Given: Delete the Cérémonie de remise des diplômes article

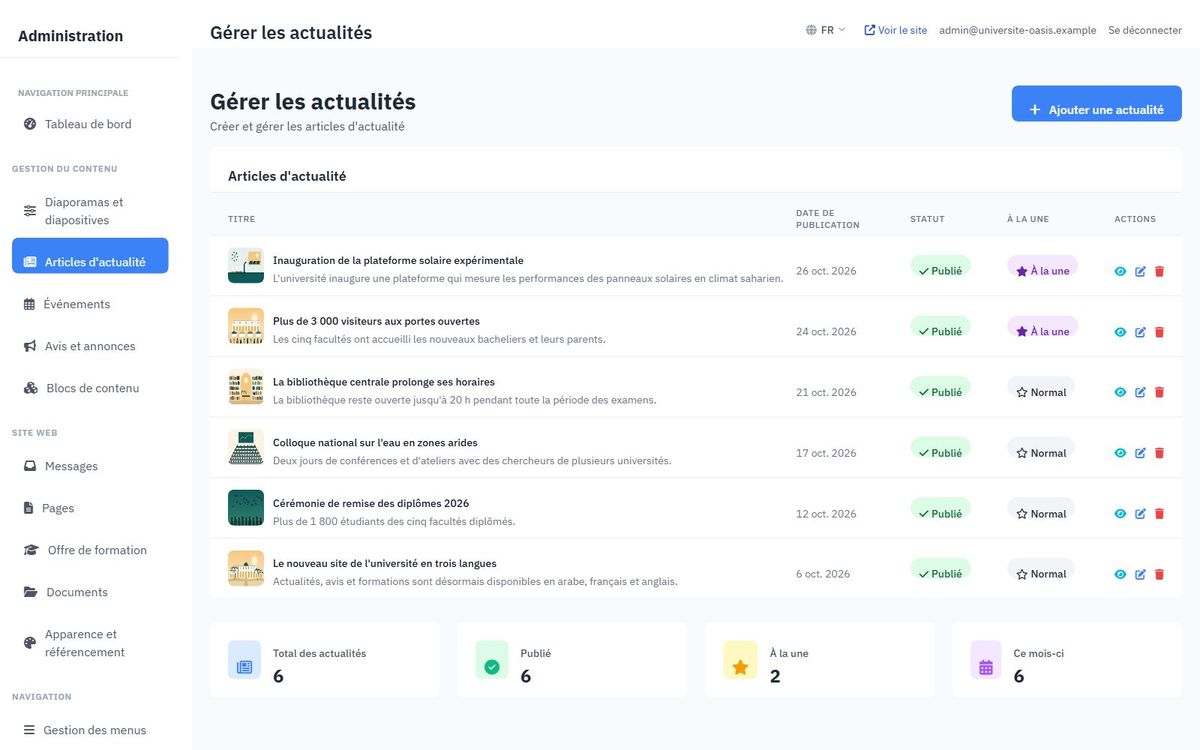Looking at the screenshot, I should (x=1159, y=514).
